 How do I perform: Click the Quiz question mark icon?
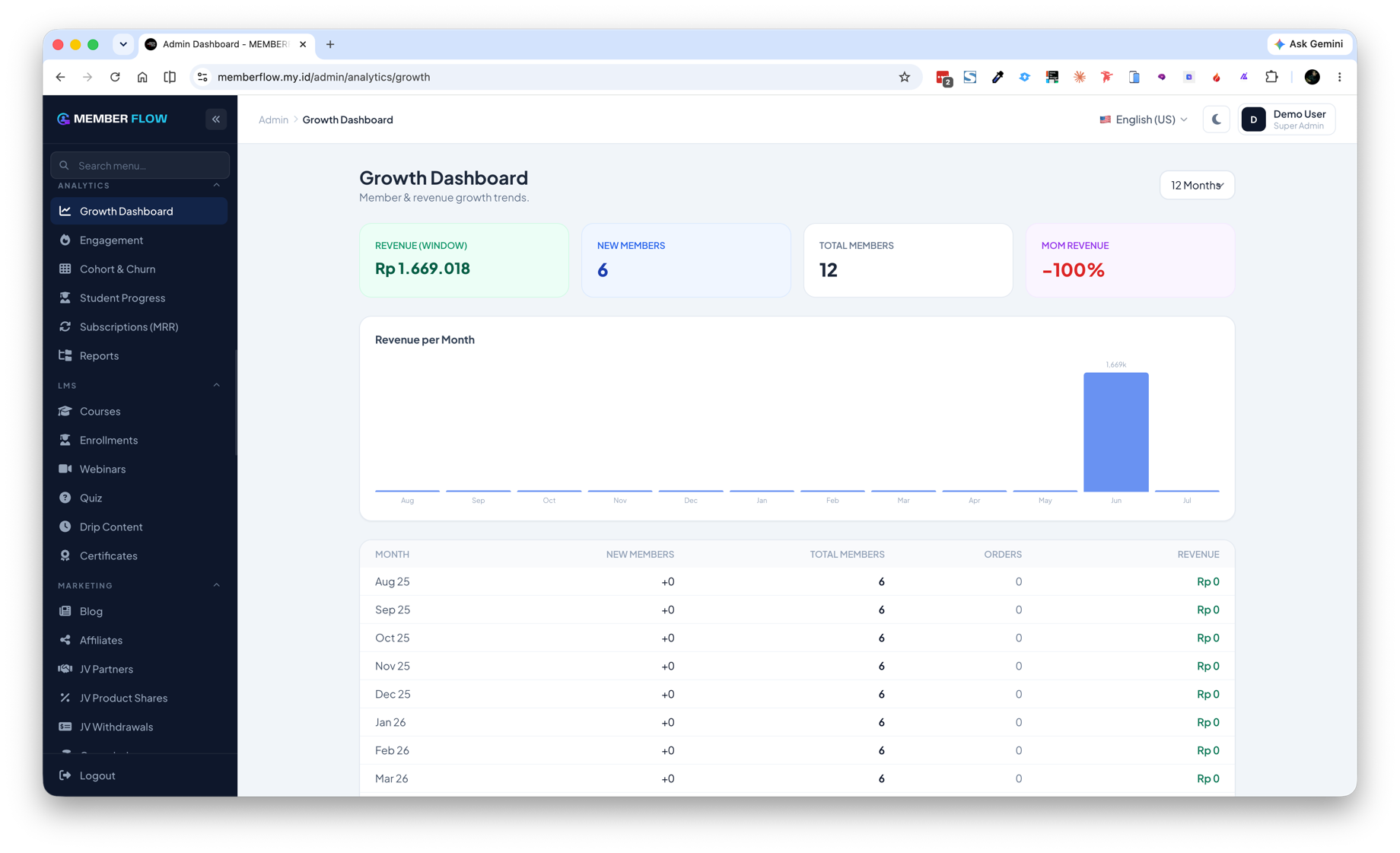65,498
